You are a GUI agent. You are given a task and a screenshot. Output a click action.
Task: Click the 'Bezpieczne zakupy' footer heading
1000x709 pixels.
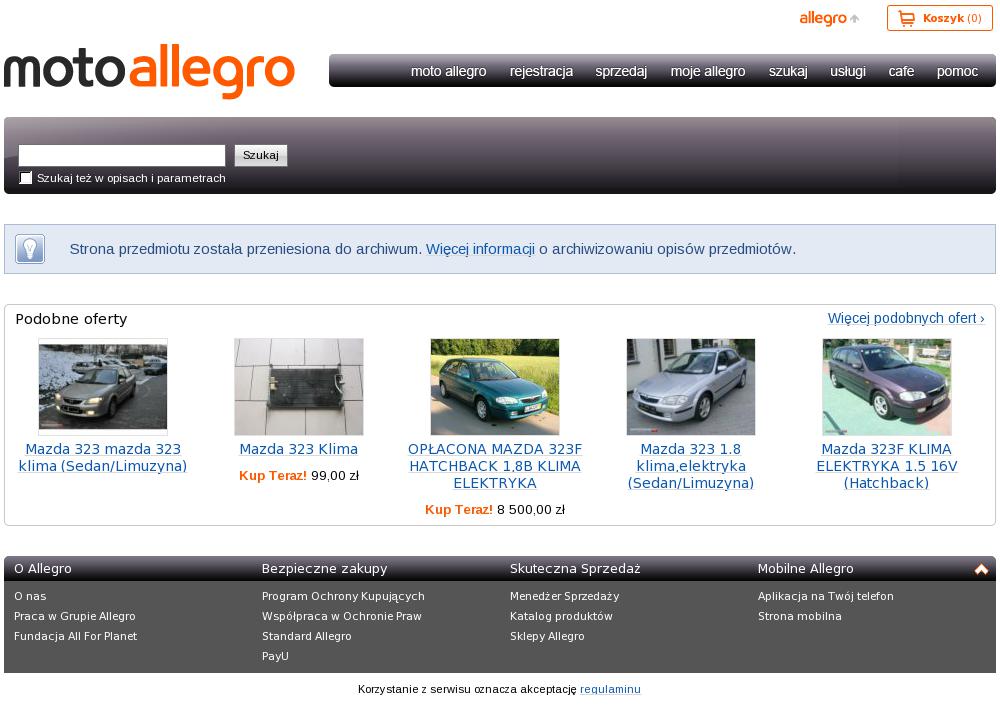(325, 568)
